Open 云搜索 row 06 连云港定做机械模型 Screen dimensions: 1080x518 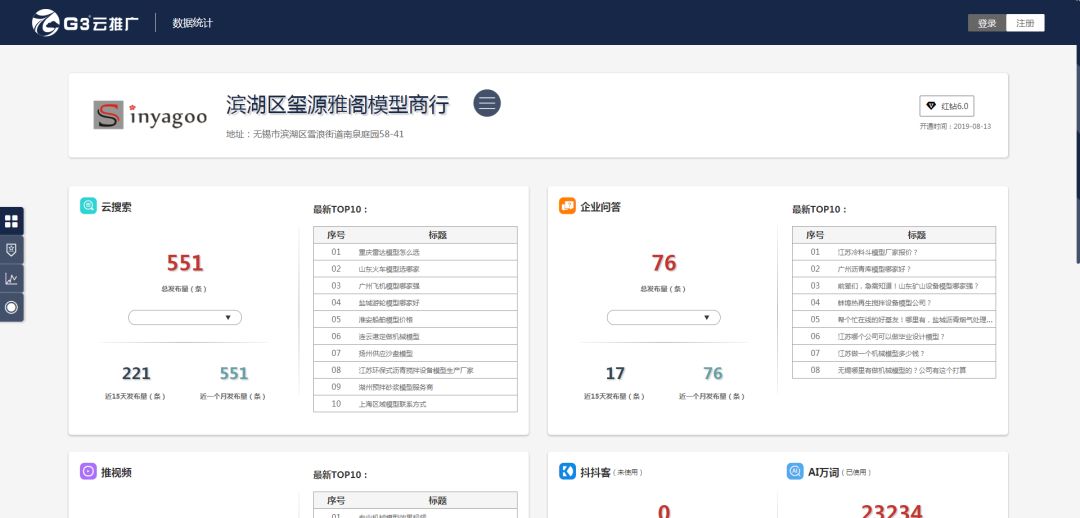click(415, 336)
